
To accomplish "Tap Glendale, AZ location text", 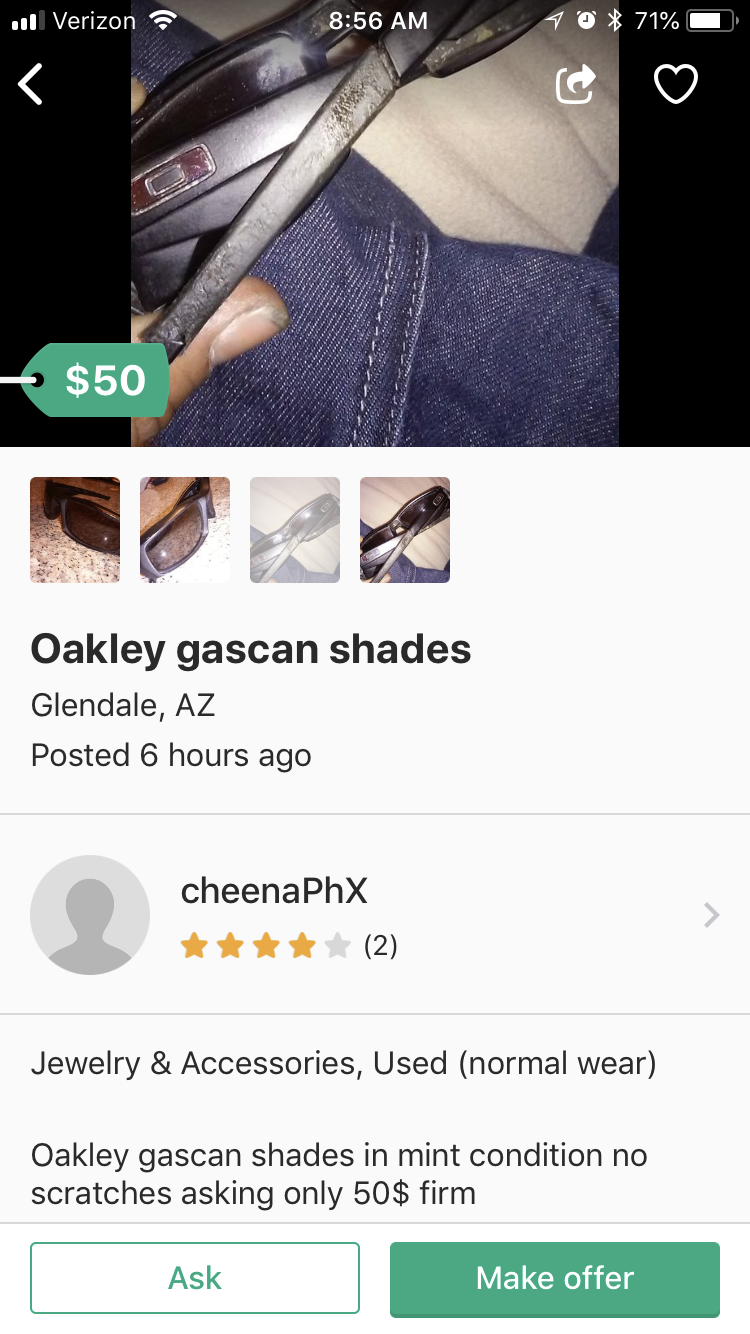I will pos(123,706).
